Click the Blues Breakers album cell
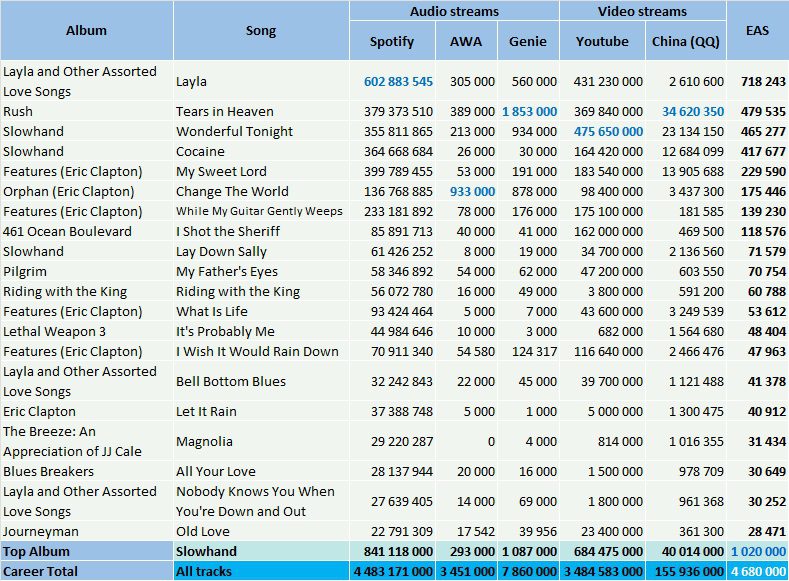Screen dimensions: 789x581 87,471
